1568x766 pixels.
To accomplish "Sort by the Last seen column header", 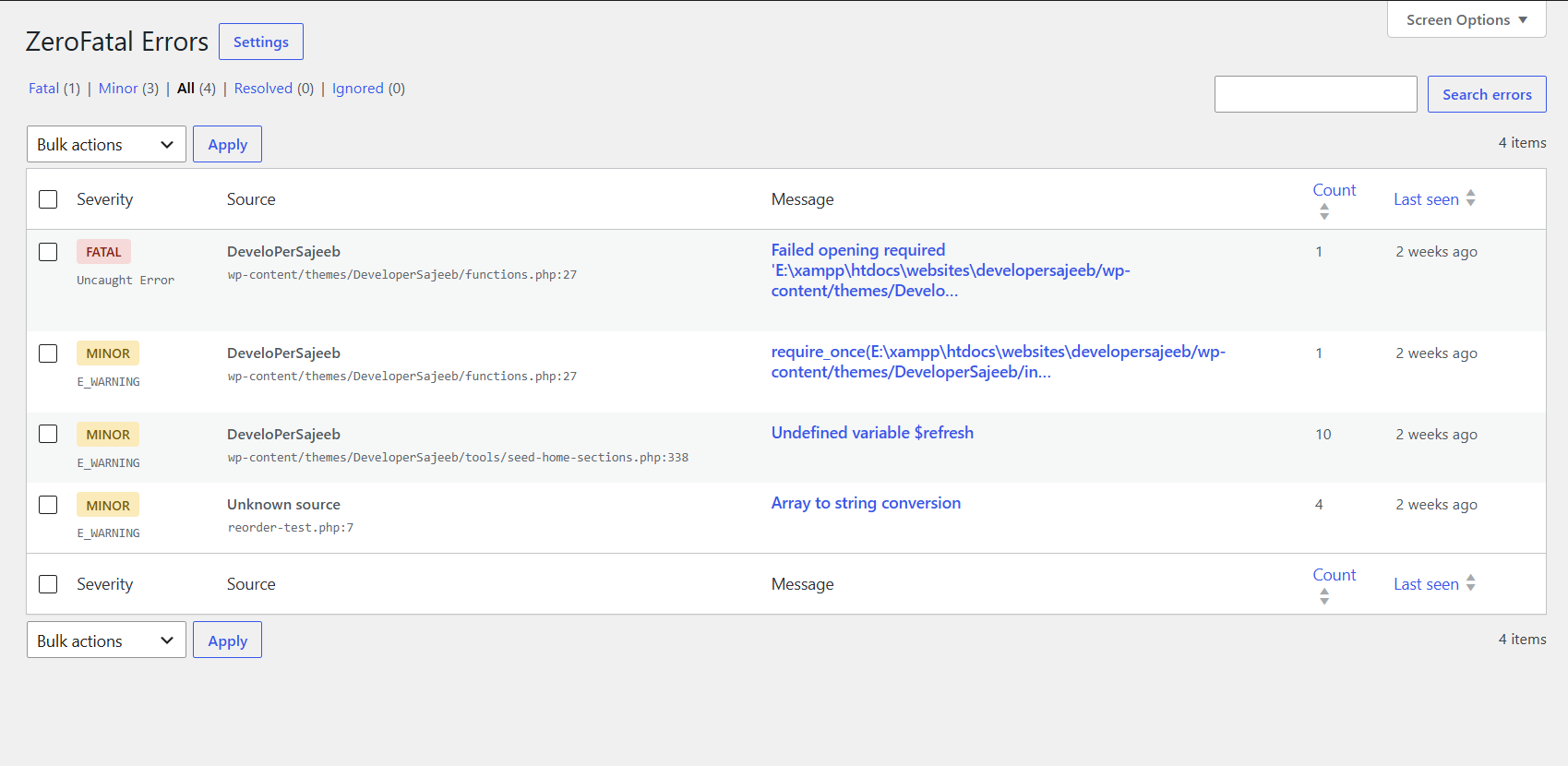I will pyautogui.click(x=1426, y=199).
